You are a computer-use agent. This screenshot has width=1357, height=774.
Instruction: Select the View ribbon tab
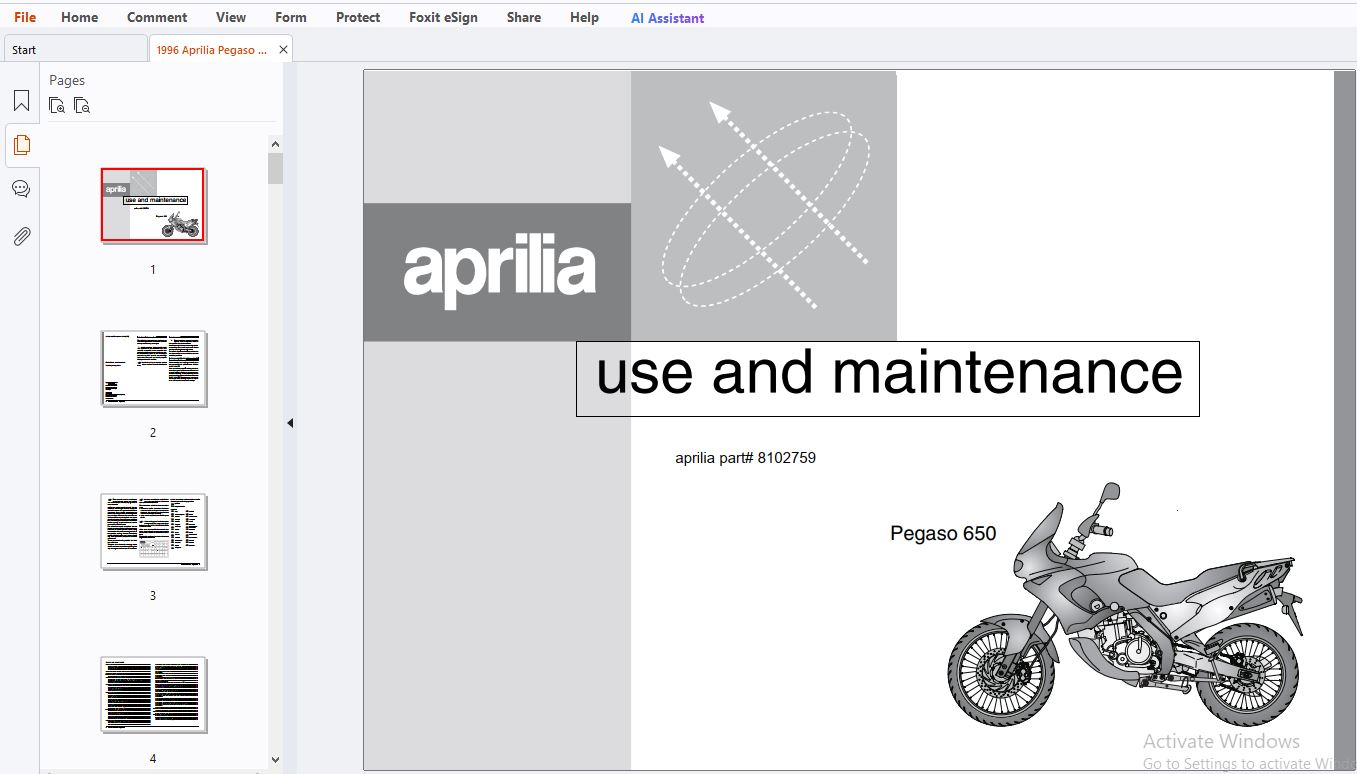(x=231, y=17)
